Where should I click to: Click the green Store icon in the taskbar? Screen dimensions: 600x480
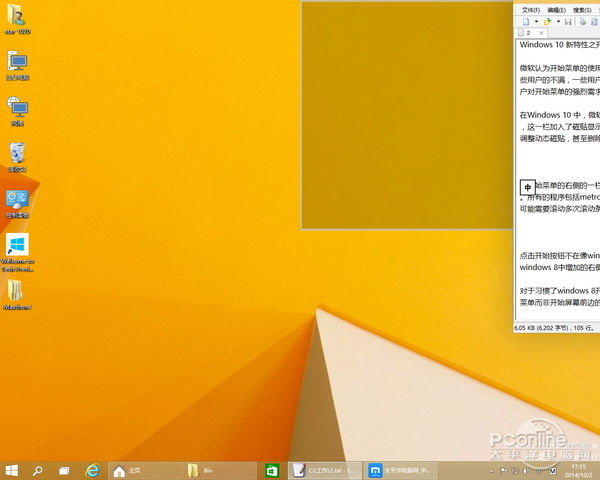[272, 469]
